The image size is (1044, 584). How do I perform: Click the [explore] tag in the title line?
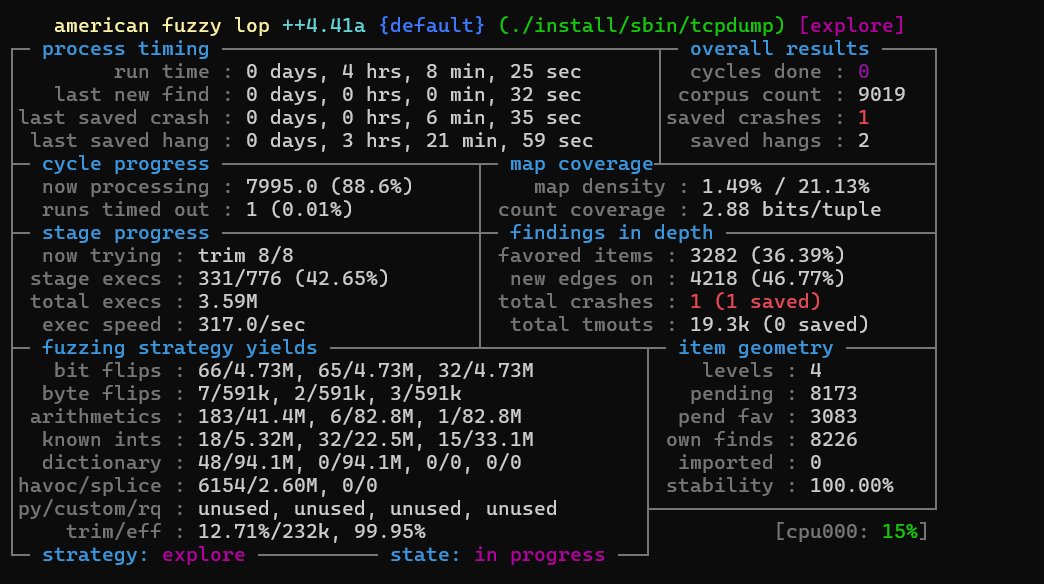852,26
